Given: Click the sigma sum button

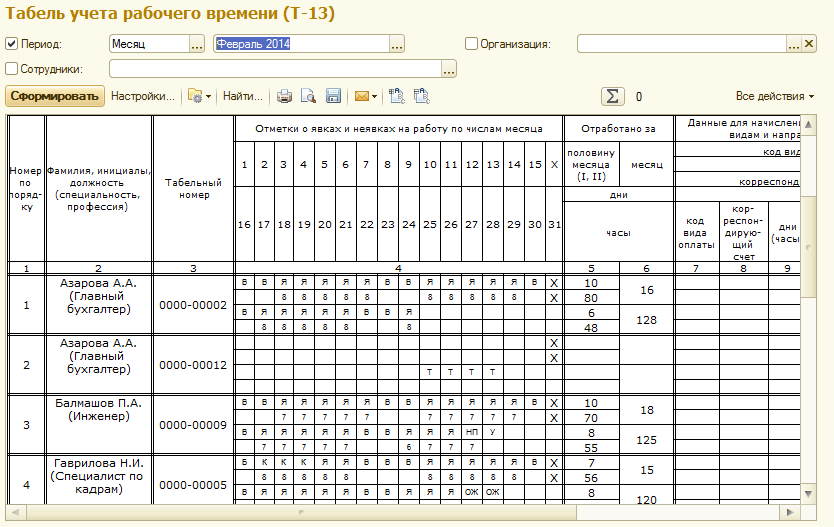Looking at the screenshot, I should coord(612,96).
